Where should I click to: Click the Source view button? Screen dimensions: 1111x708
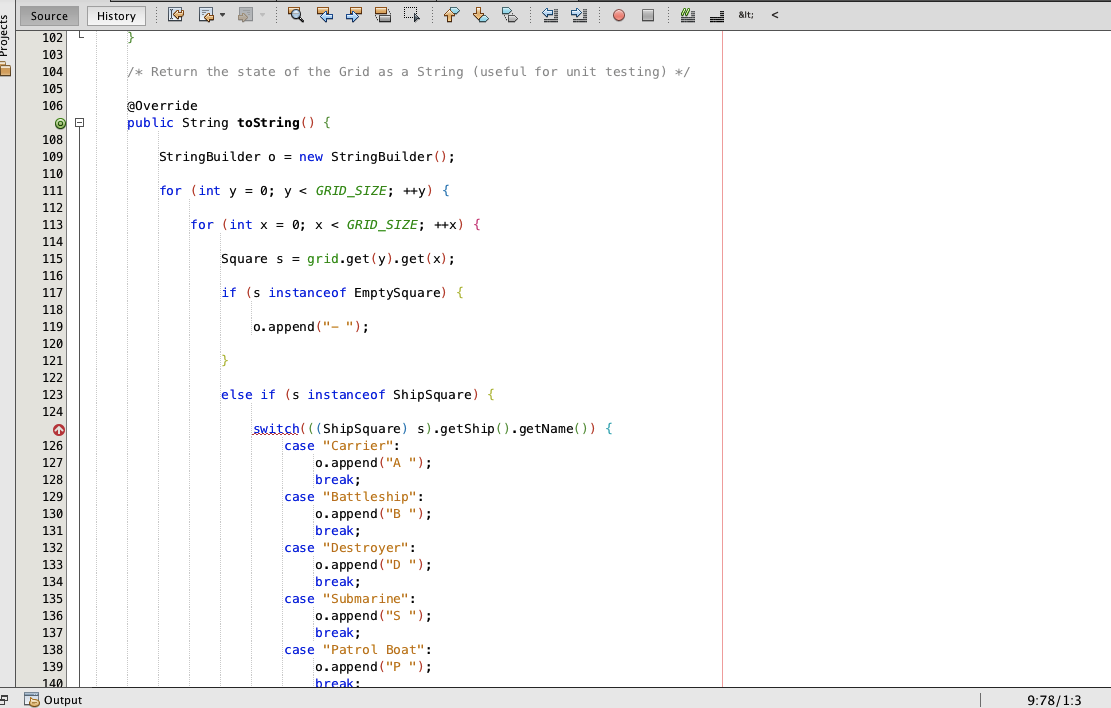[48, 16]
